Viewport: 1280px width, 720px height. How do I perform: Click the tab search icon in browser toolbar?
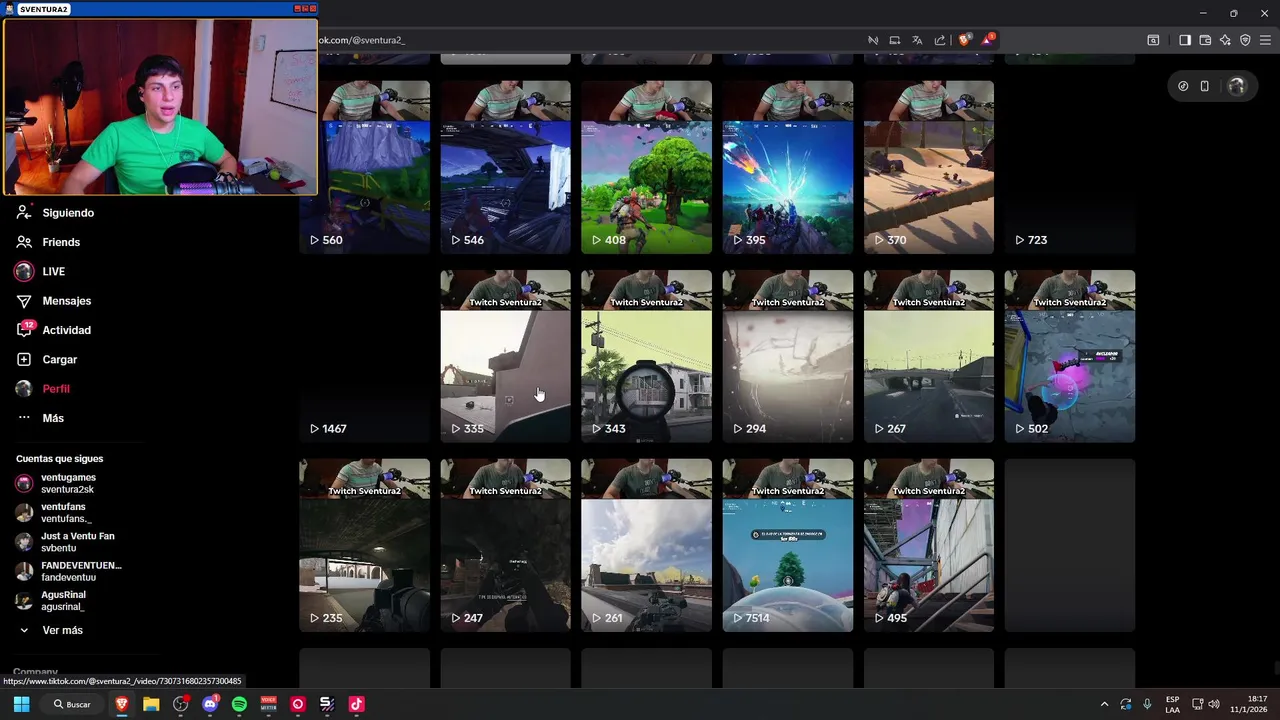[x=1153, y=40]
